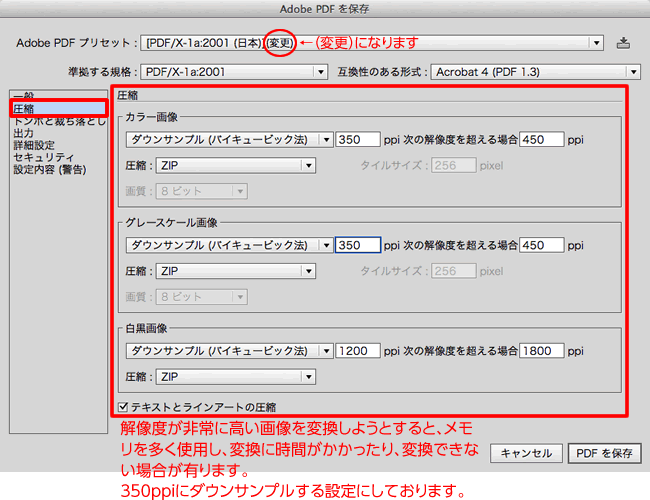Open カラー画像 圧縮 ZIP dropdown
The width and height of the screenshot is (650, 500).
tap(235, 165)
